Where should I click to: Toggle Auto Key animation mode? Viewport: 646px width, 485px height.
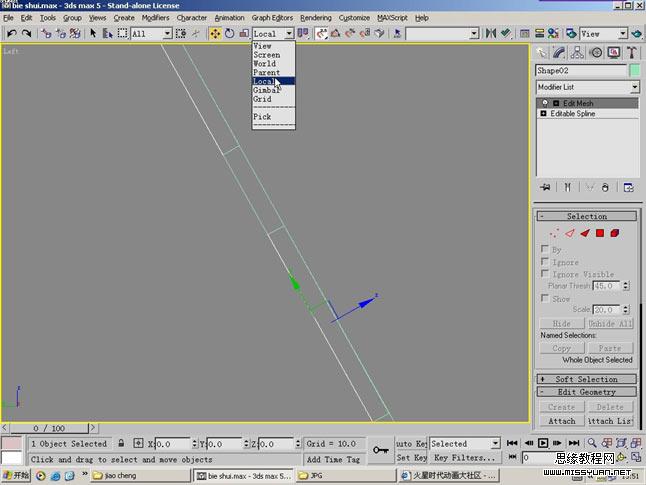coord(411,444)
